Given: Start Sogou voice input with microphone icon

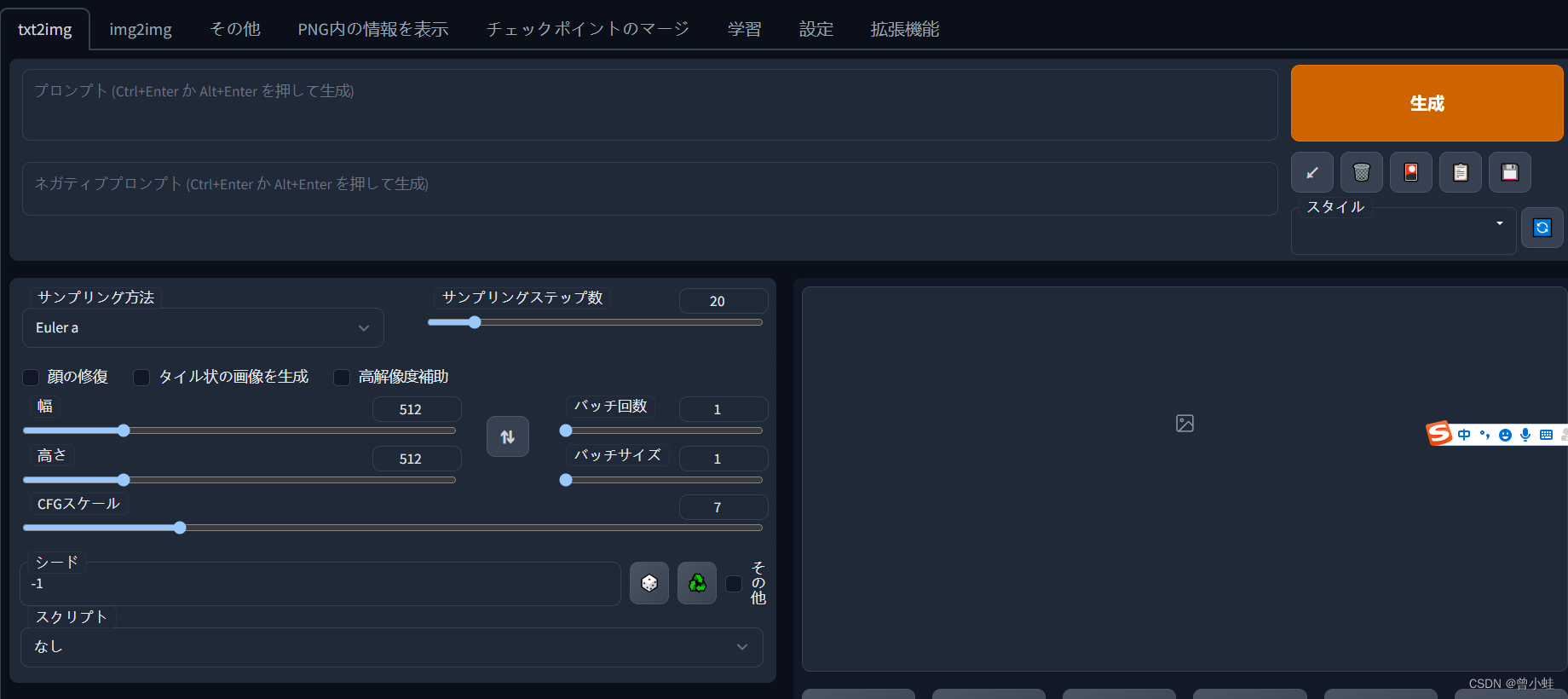Looking at the screenshot, I should tap(1525, 435).
